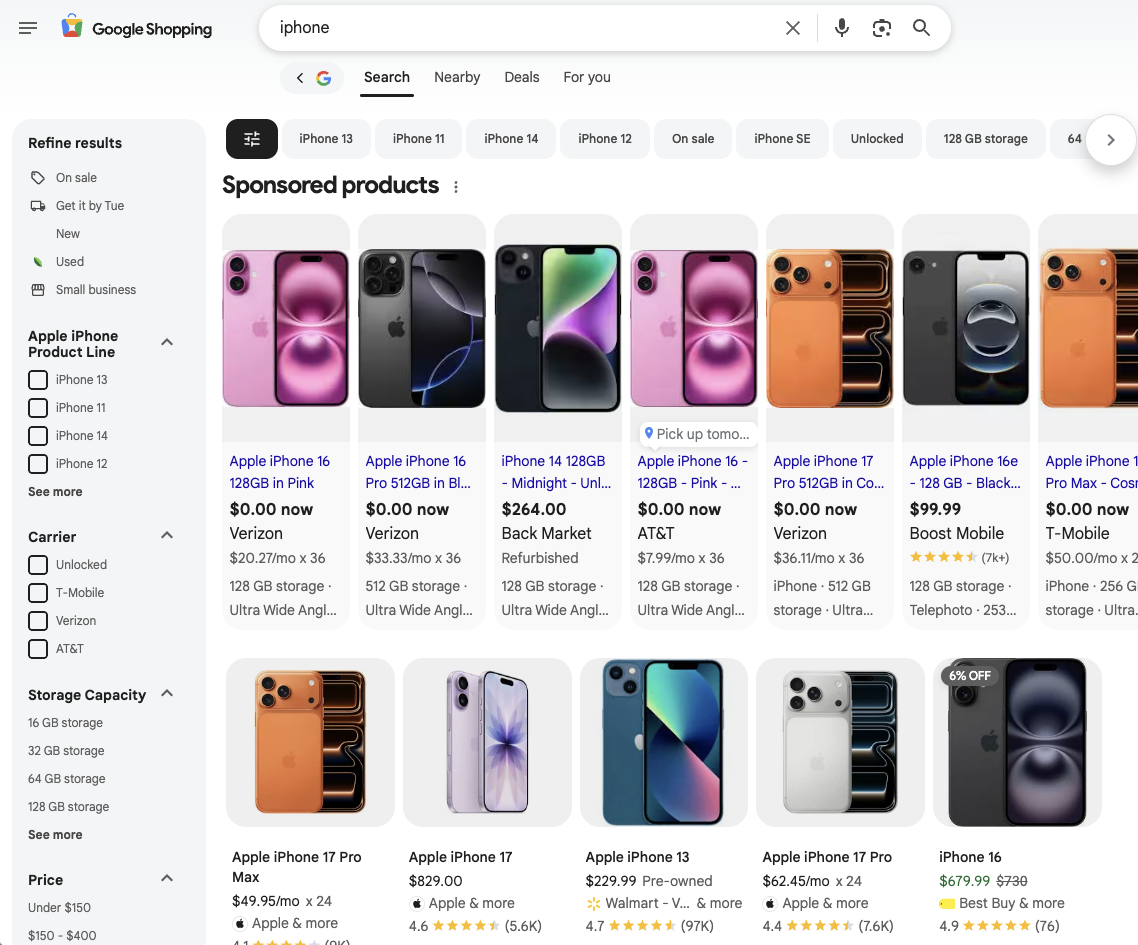Click the Small business storefront icon
This screenshot has width=1138, height=945.
(x=38, y=290)
